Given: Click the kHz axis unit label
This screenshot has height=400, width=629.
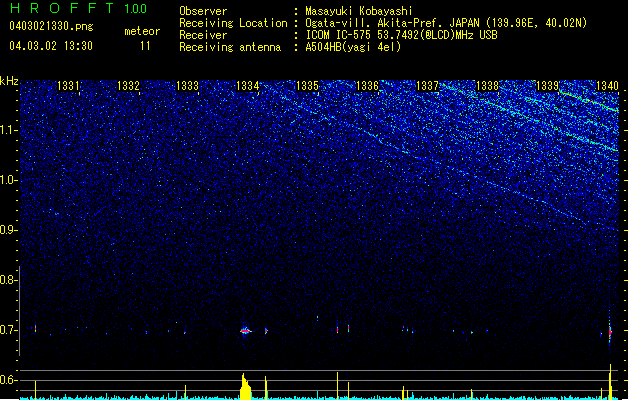Looking at the screenshot, I should (x=9, y=81).
